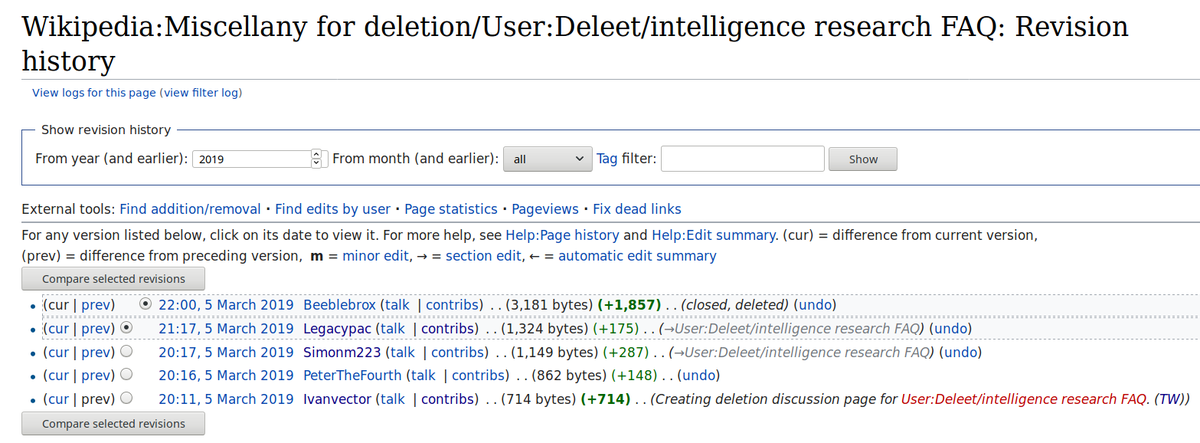Viewport: 1200px width, 443px height.
Task: Open the TW link in Ivanvector's summary
Action: [1170, 399]
